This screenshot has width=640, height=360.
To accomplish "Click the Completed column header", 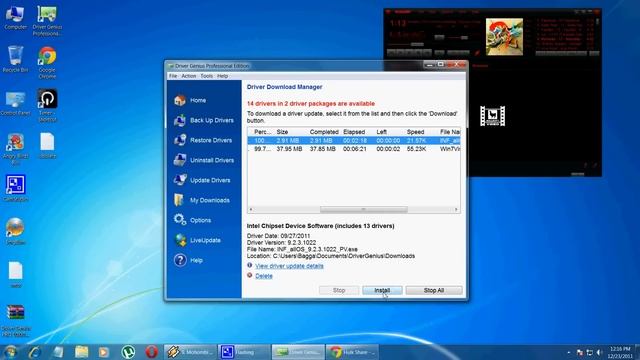I will 324,132.
